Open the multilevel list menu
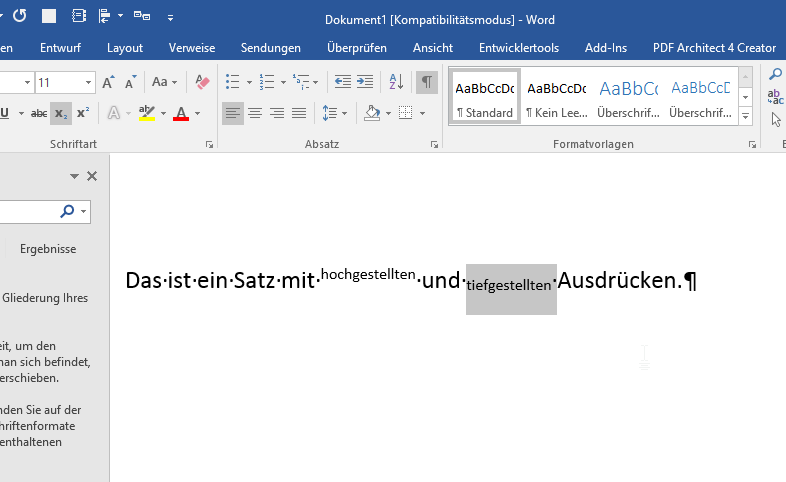Image resolution: width=786 pixels, height=482 pixels. (305, 82)
